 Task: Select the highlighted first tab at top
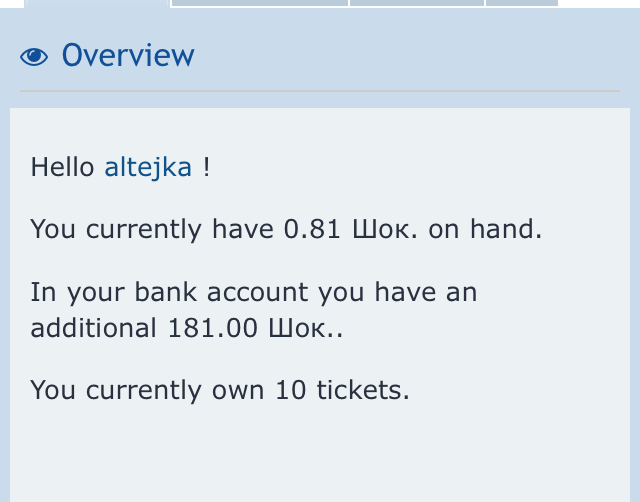click(x=96, y=3)
